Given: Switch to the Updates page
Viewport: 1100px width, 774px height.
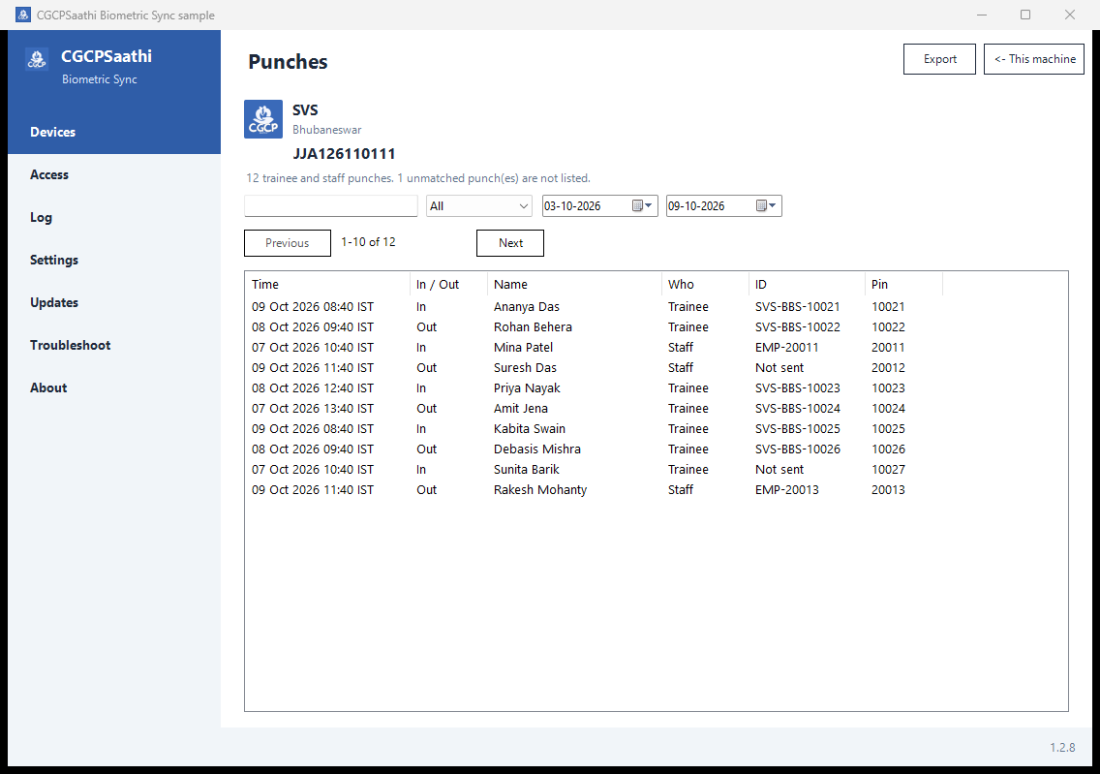Looking at the screenshot, I should [x=114, y=302].
